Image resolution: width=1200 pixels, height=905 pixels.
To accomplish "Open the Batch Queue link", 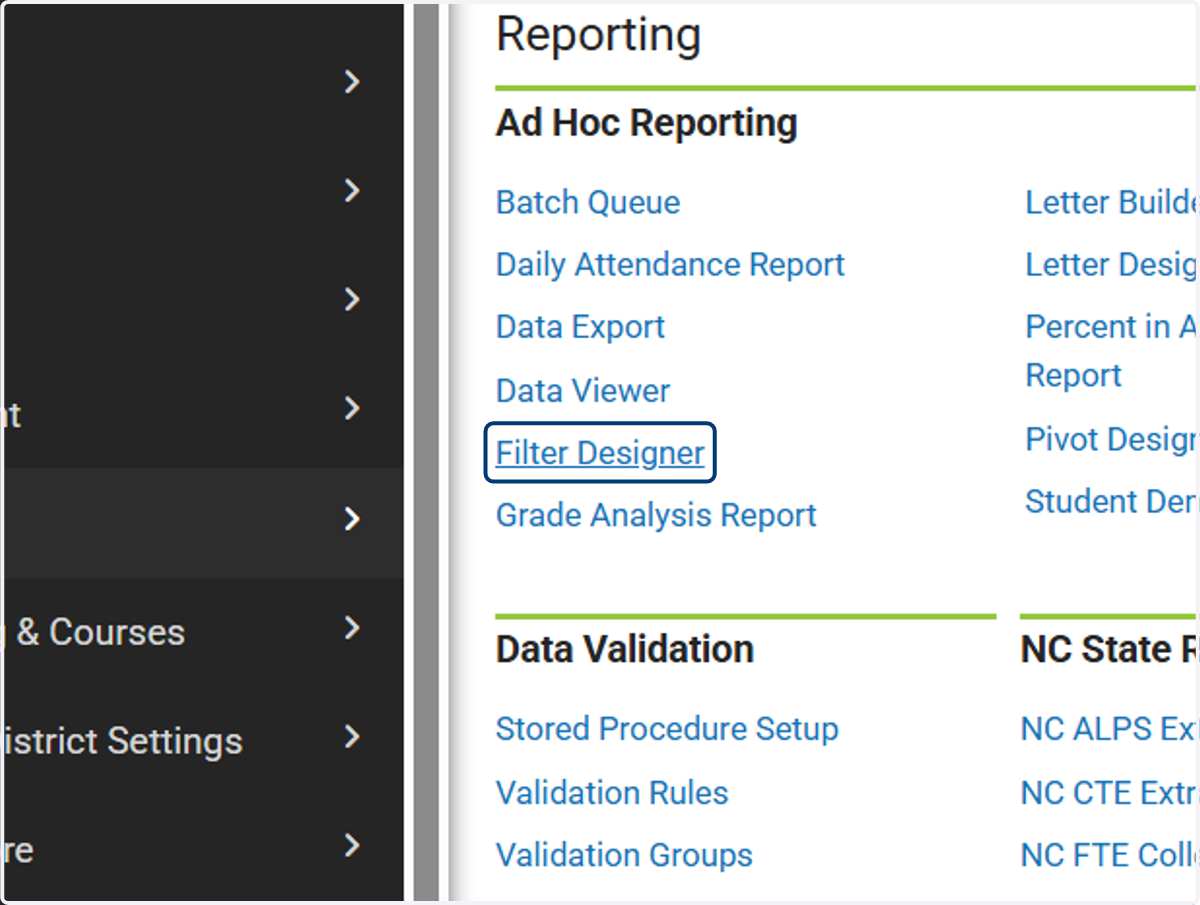I will [588, 202].
